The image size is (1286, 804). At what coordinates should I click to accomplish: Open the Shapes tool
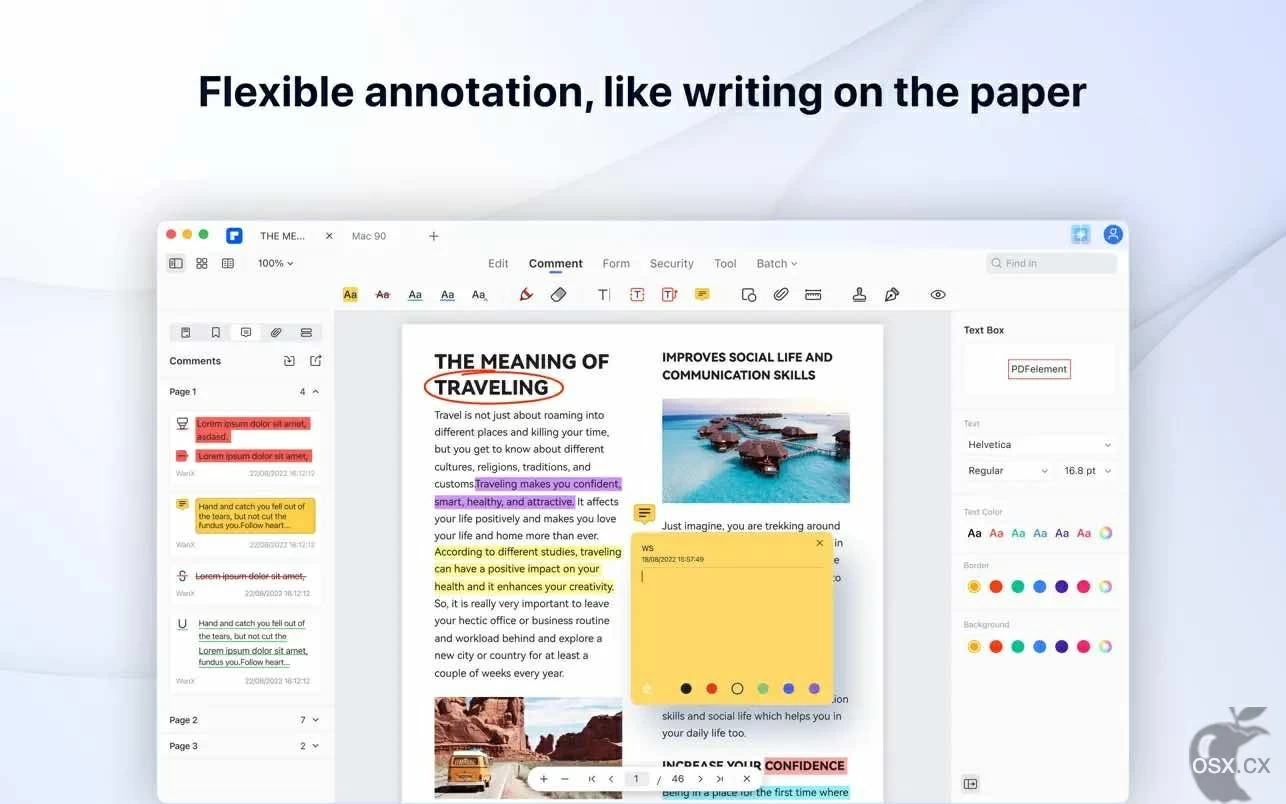point(748,294)
